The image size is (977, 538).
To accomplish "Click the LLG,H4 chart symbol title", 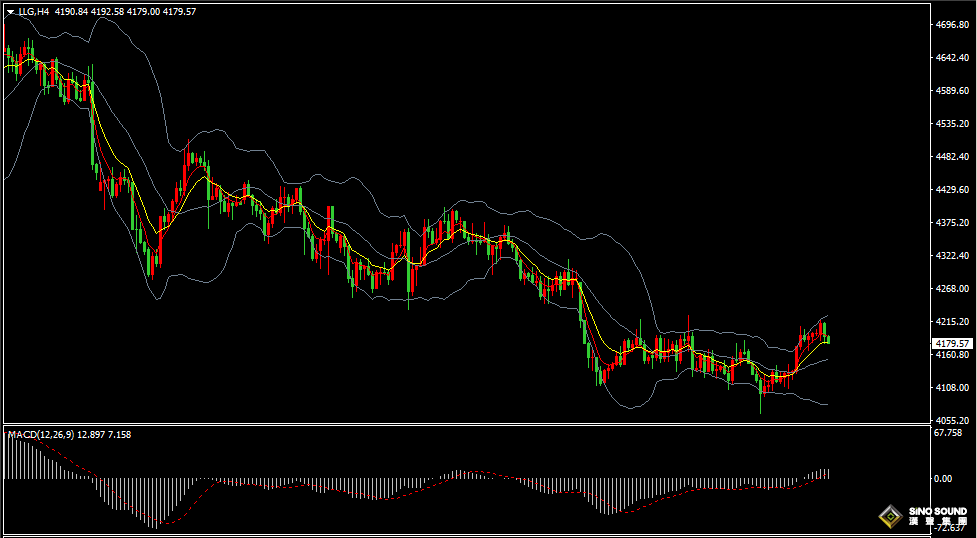I will pyautogui.click(x=34, y=11).
